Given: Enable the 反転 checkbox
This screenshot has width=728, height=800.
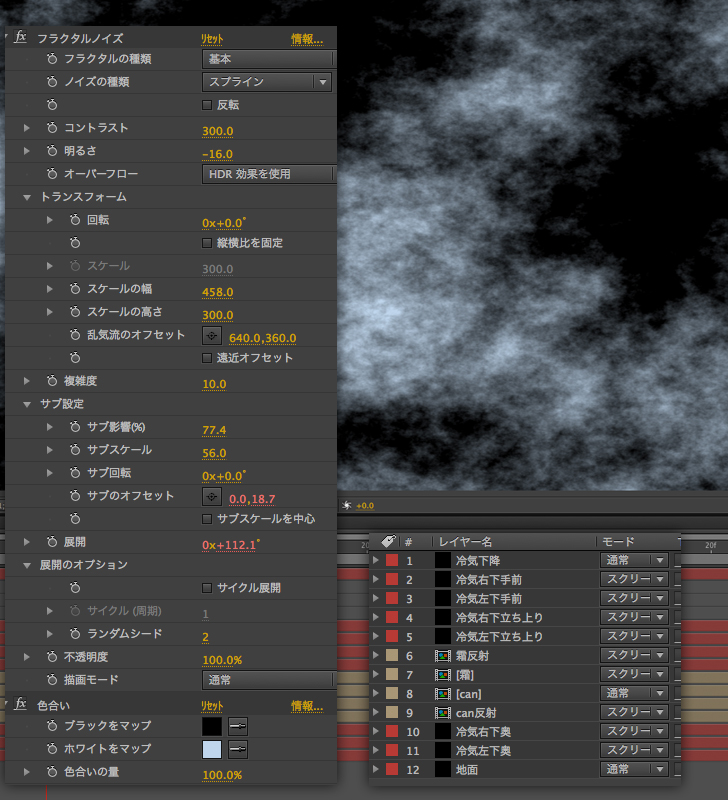Looking at the screenshot, I should tap(207, 105).
